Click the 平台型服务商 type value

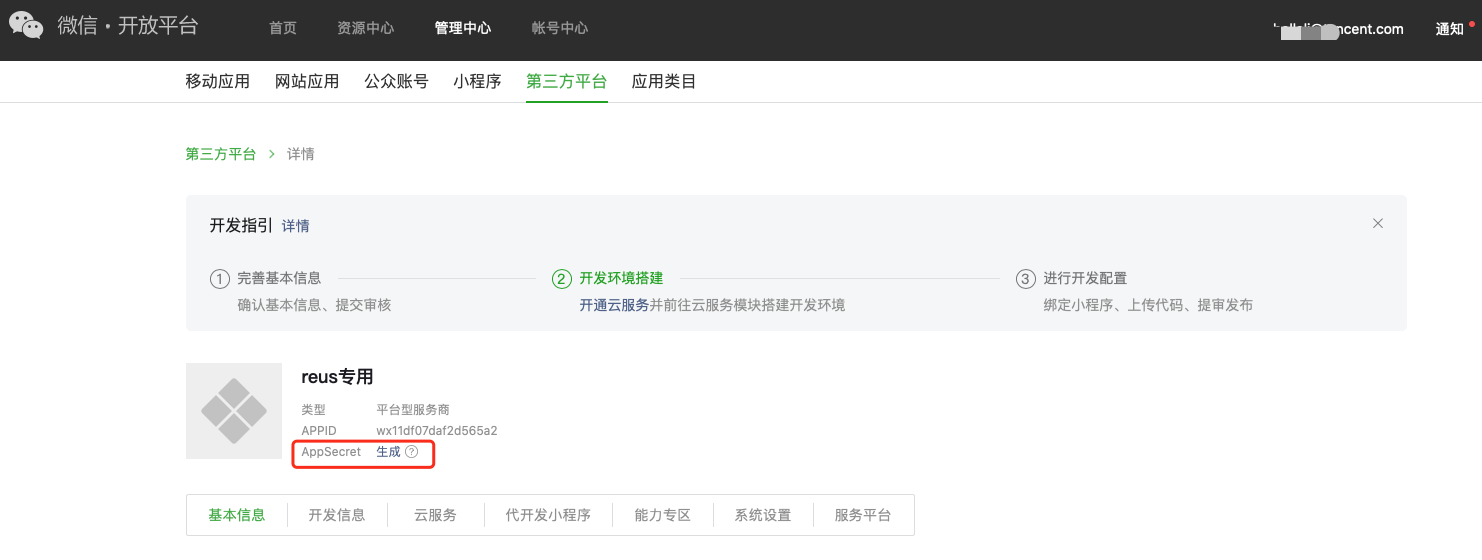(413, 410)
